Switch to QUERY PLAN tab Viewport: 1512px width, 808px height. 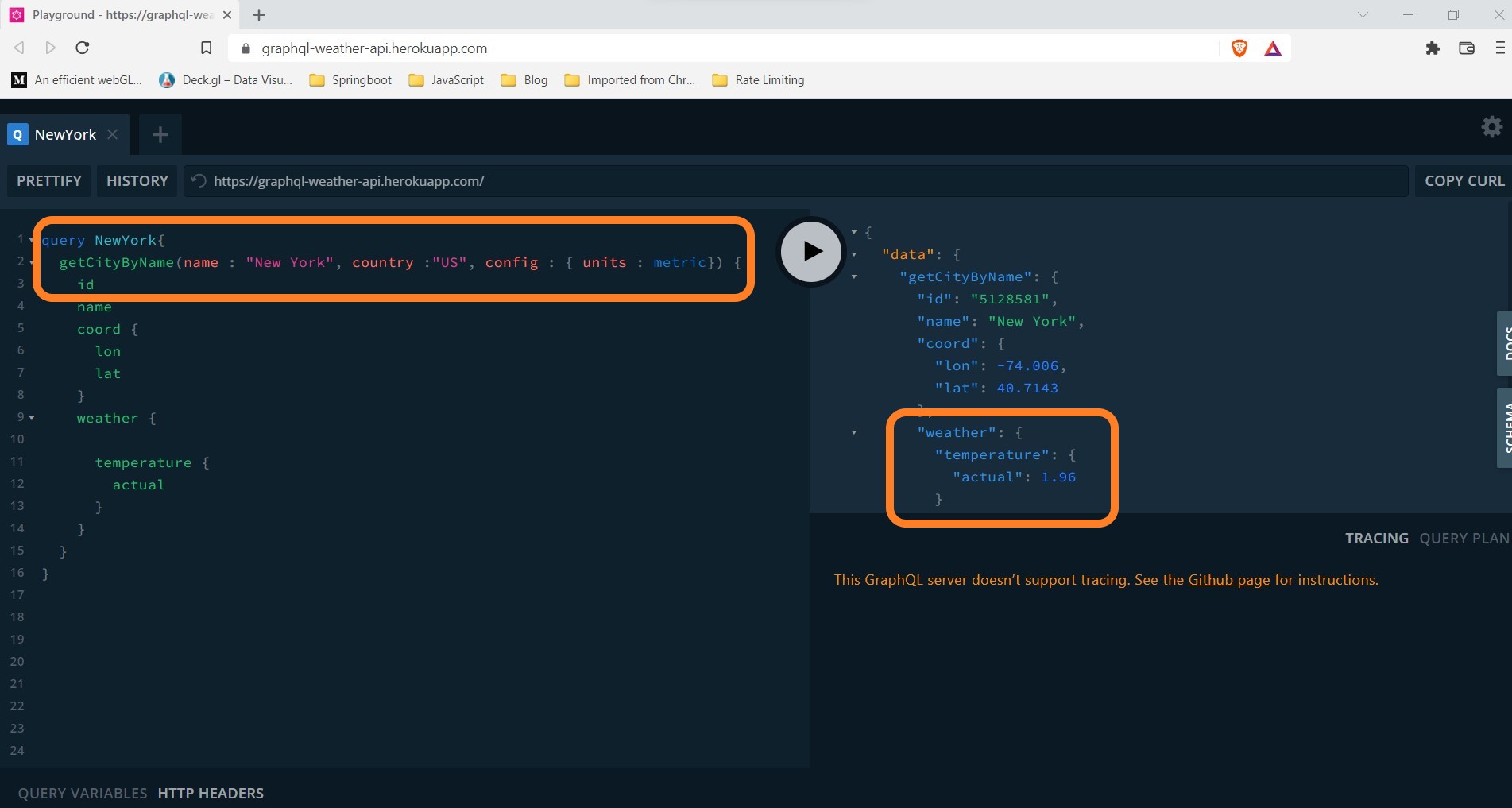point(1464,539)
